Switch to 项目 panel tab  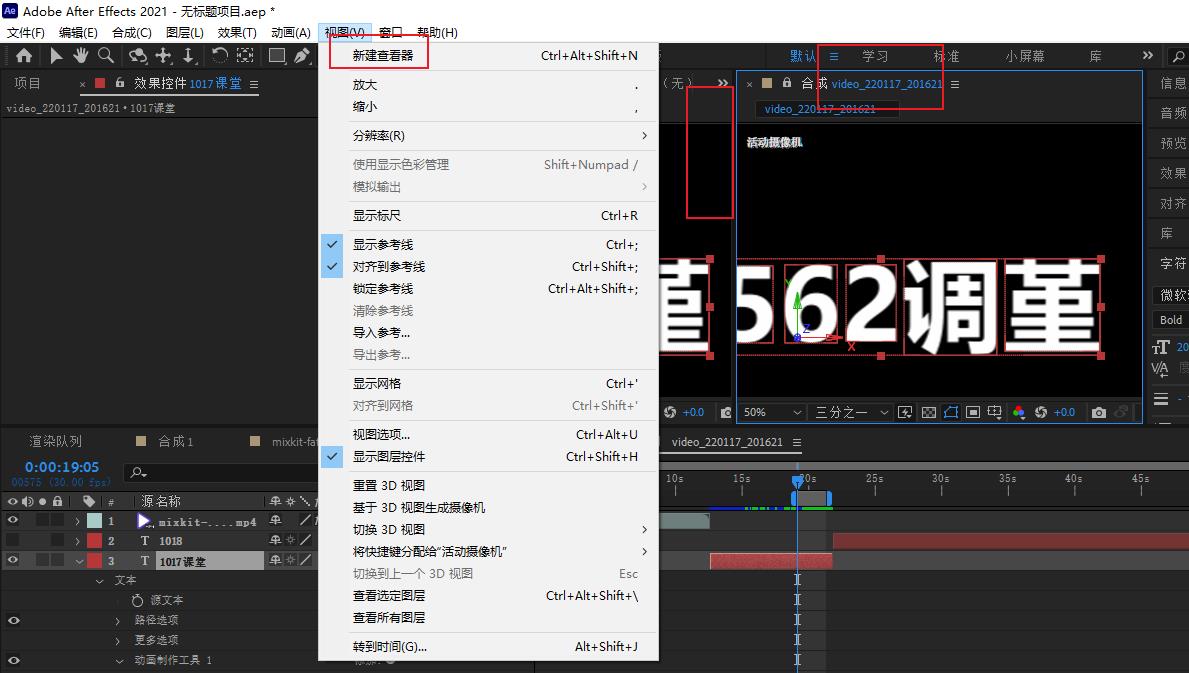pos(27,83)
